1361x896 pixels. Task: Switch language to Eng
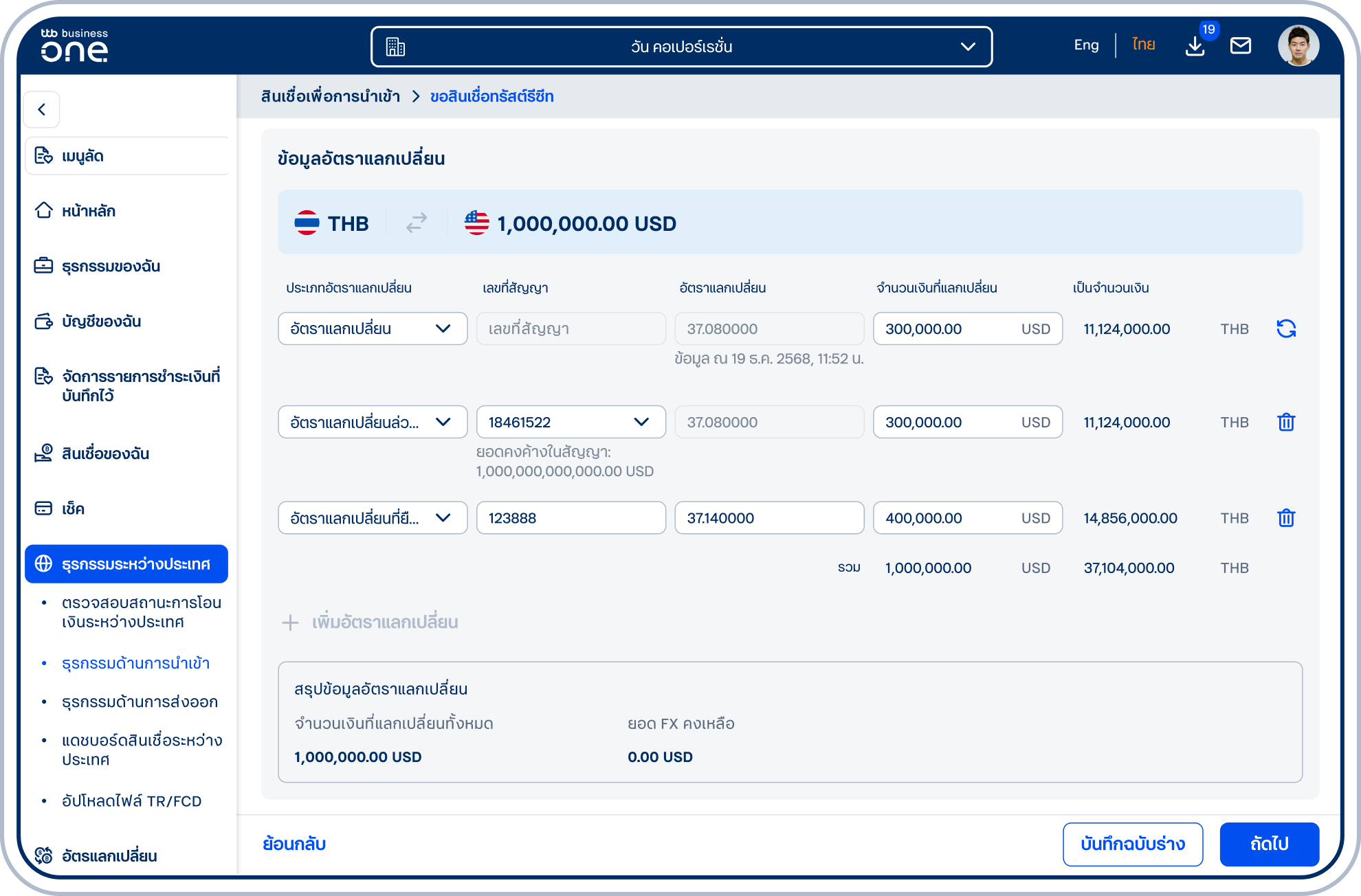tap(1086, 45)
